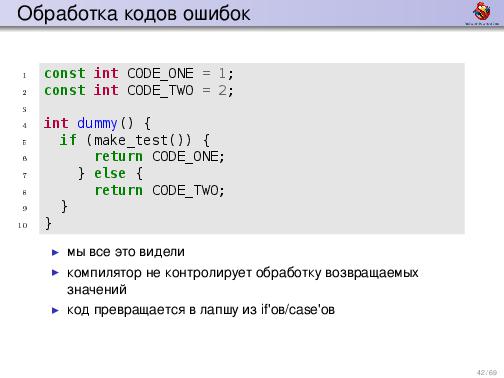Click the line 'return CODE_ONE;'
504x378 pixels.
[160, 157]
